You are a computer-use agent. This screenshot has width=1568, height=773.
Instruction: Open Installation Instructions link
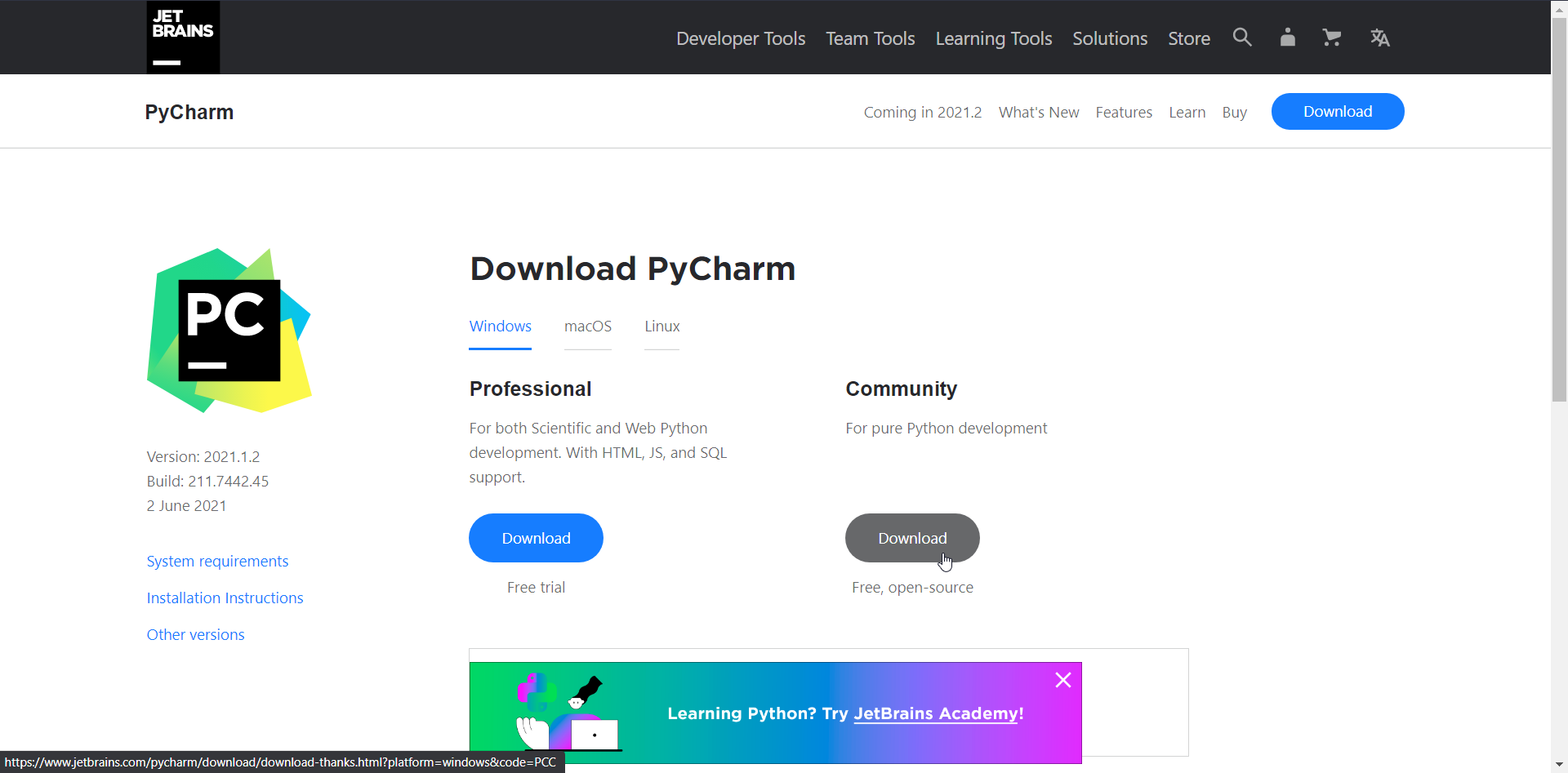point(225,598)
